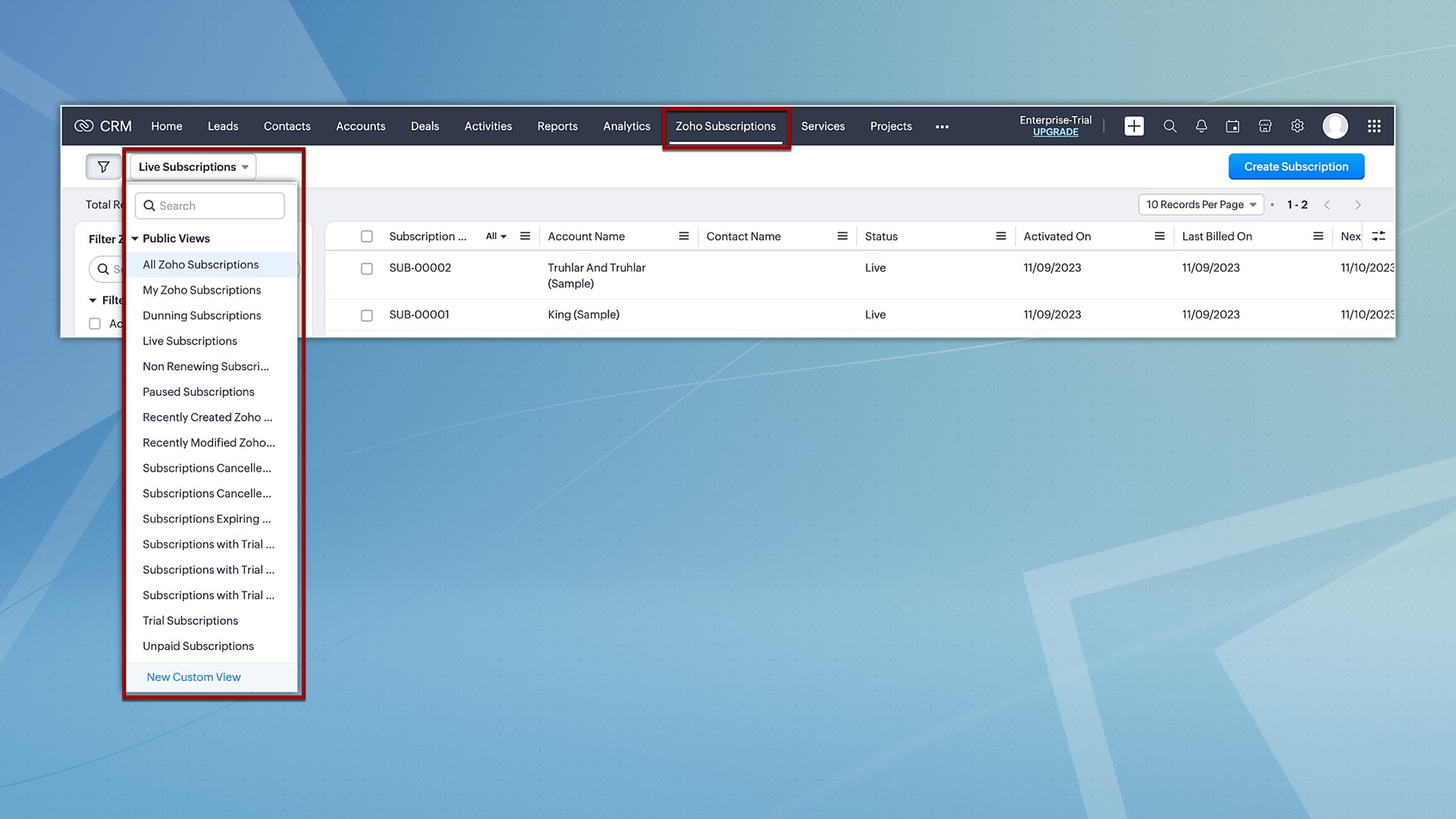Collapse the Public Views section
1456x819 pixels.
(x=135, y=238)
